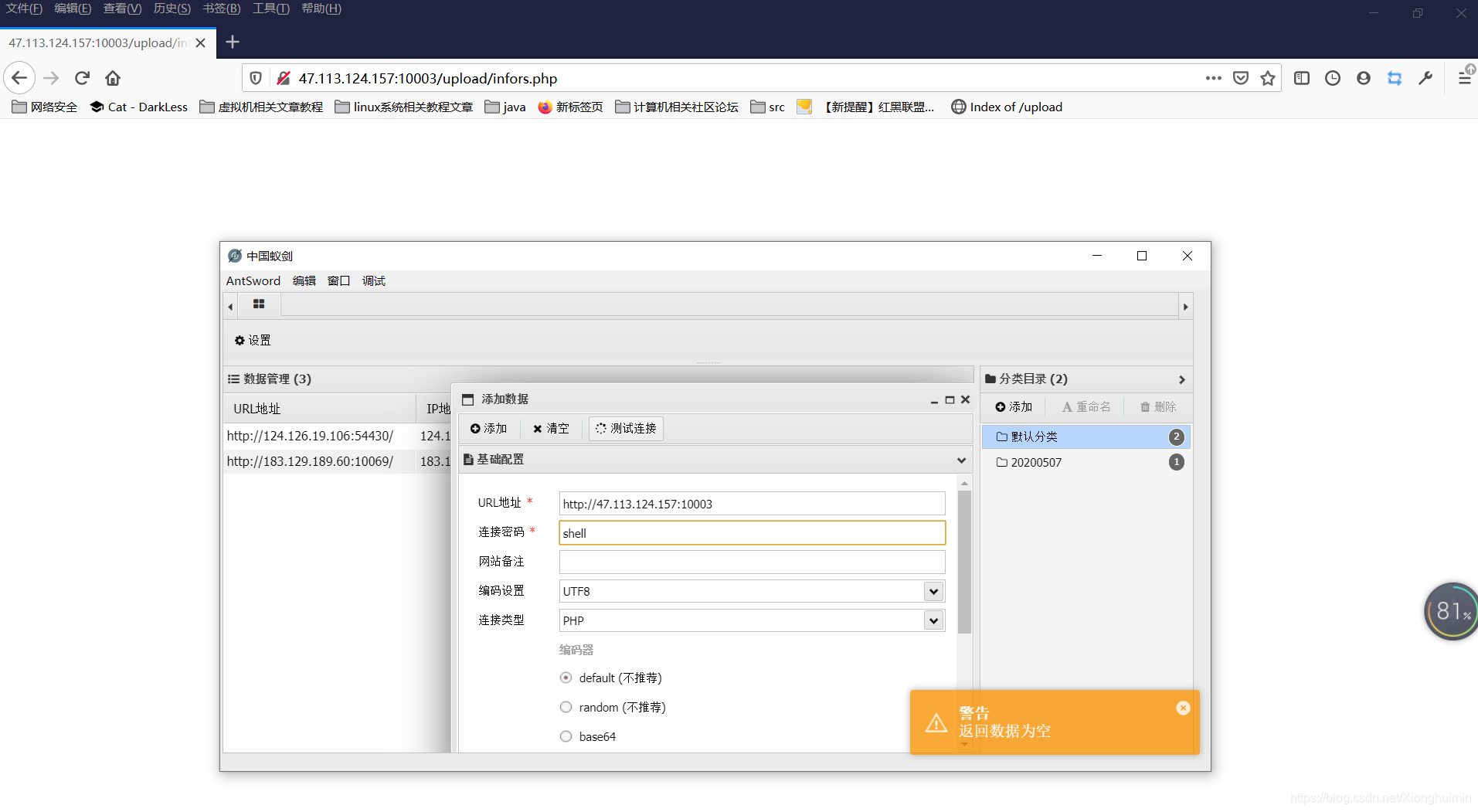Open AntSword 设置 settings

[x=253, y=340]
